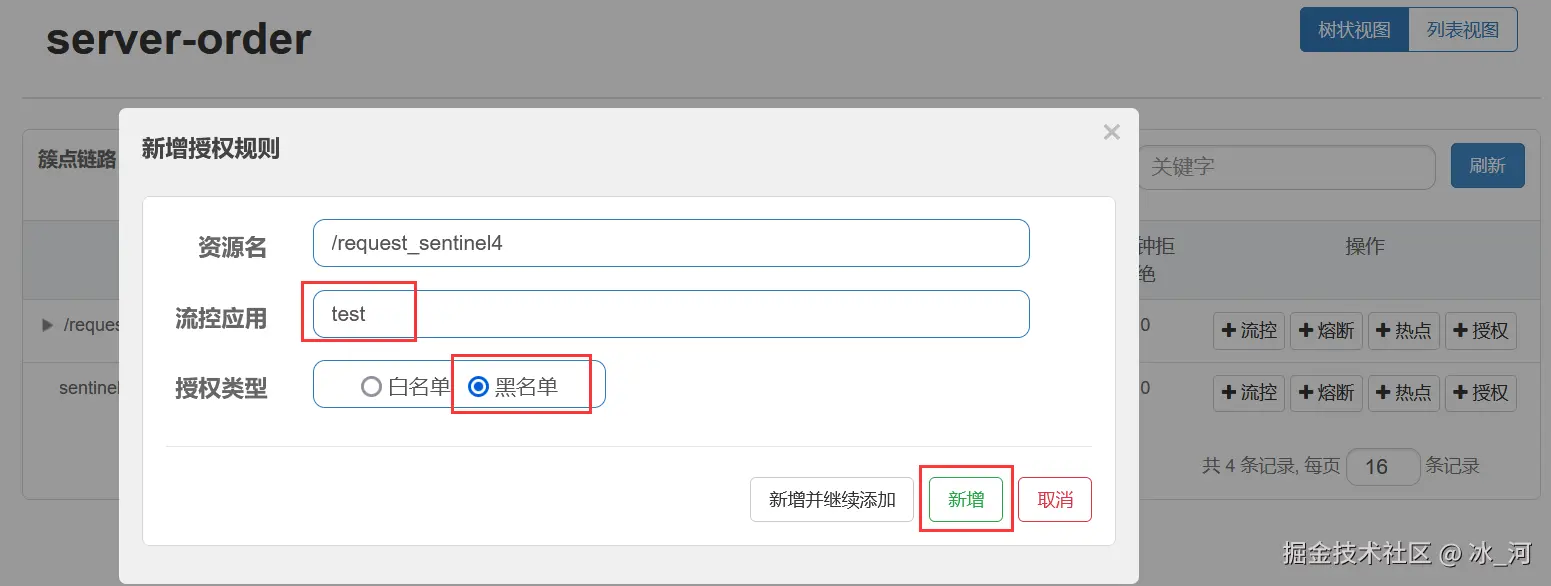Click the 刷新 button

pos(1487,166)
